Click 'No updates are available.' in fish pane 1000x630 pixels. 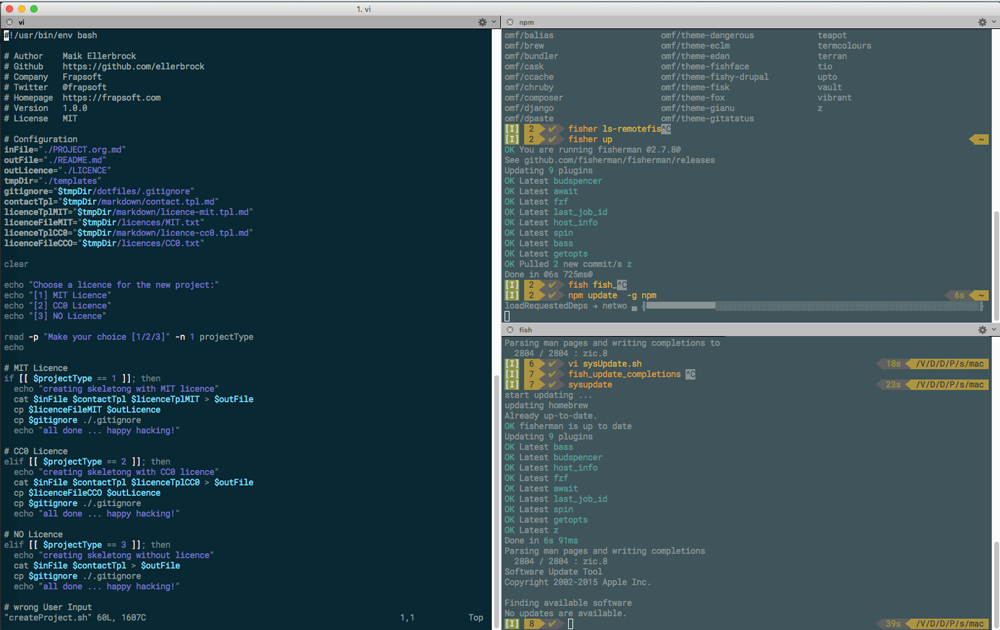click(566, 613)
